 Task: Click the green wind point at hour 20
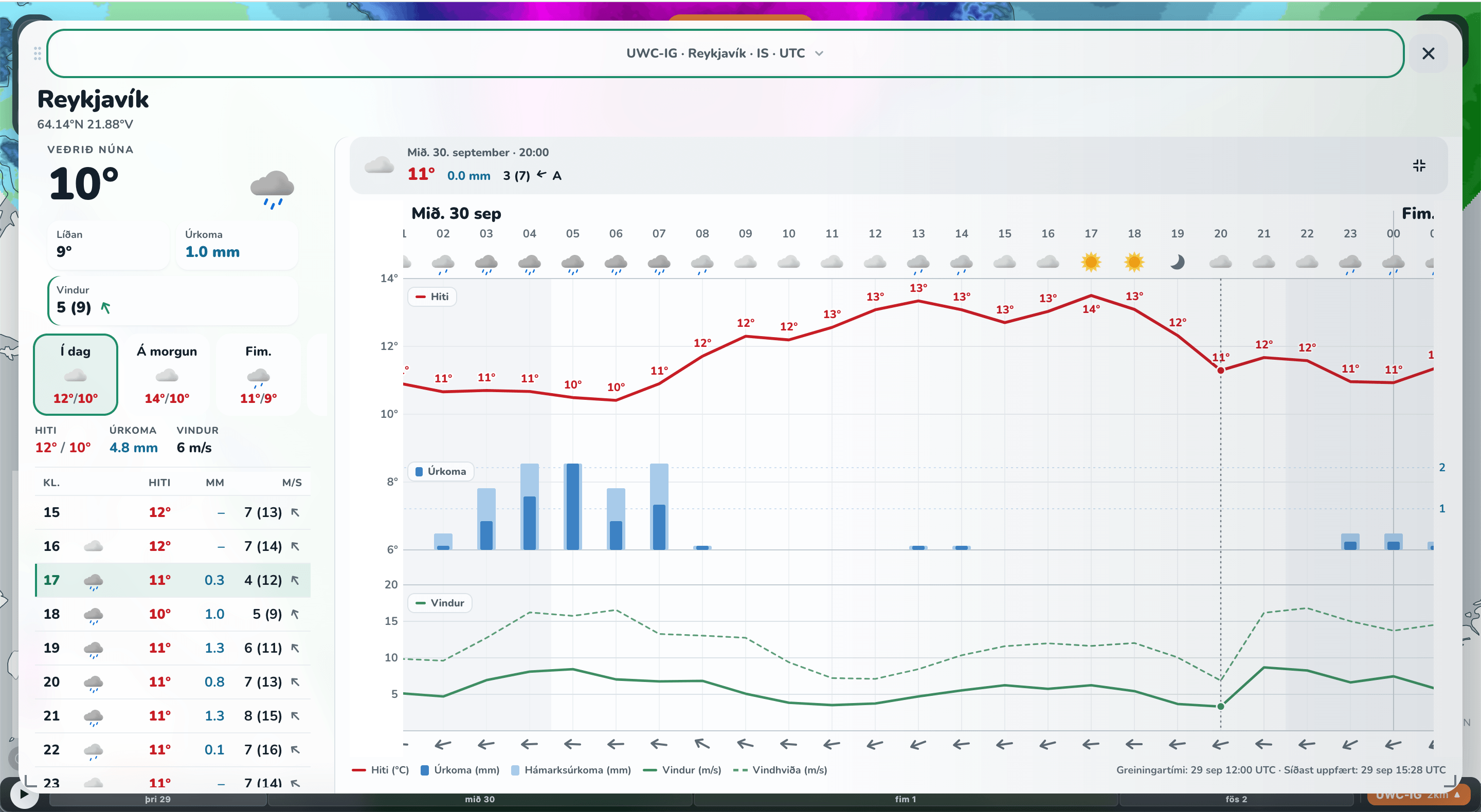(x=1221, y=706)
